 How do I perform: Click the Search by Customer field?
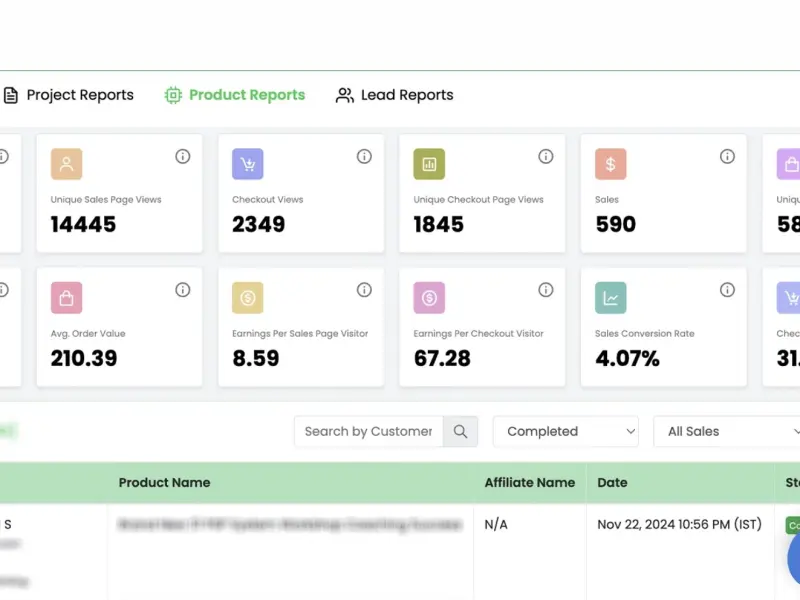pos(368,432)
